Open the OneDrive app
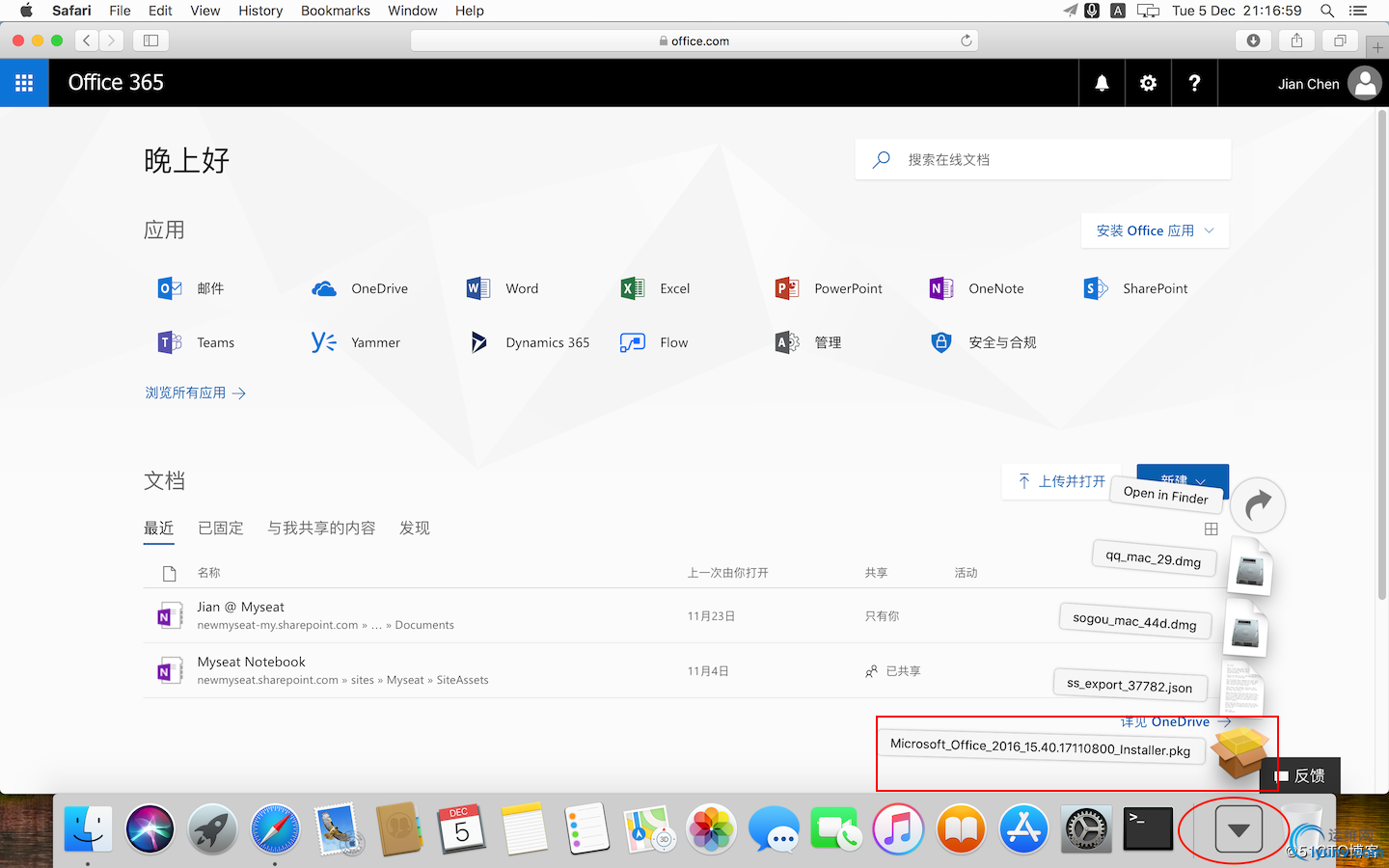The width and height of the screenshot is (1389, 868). (360, 288)
